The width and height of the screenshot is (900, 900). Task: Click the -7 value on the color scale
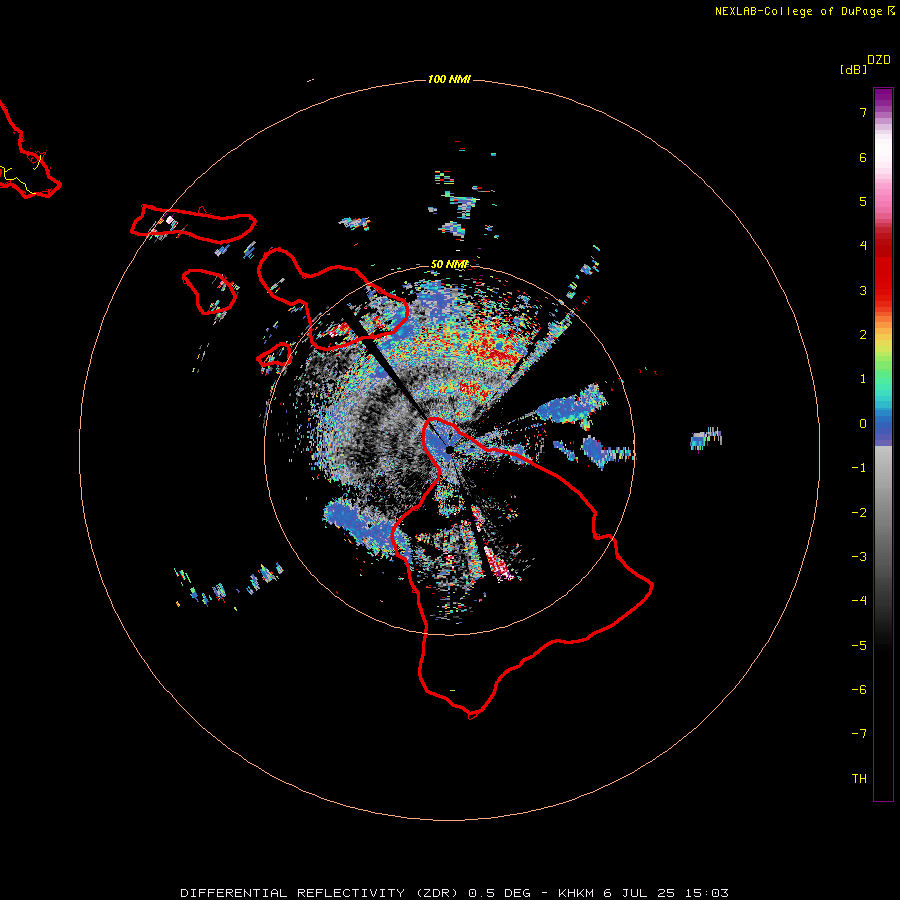859,734
